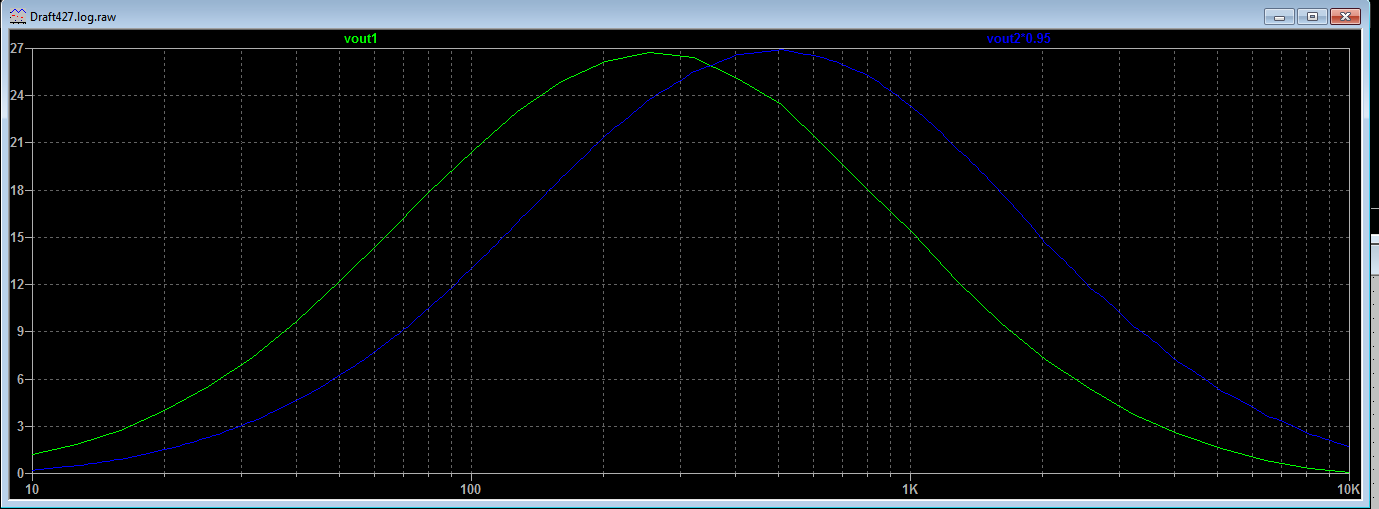Click the 12 label on vertical axis
1379x509 pixels.
17,284
